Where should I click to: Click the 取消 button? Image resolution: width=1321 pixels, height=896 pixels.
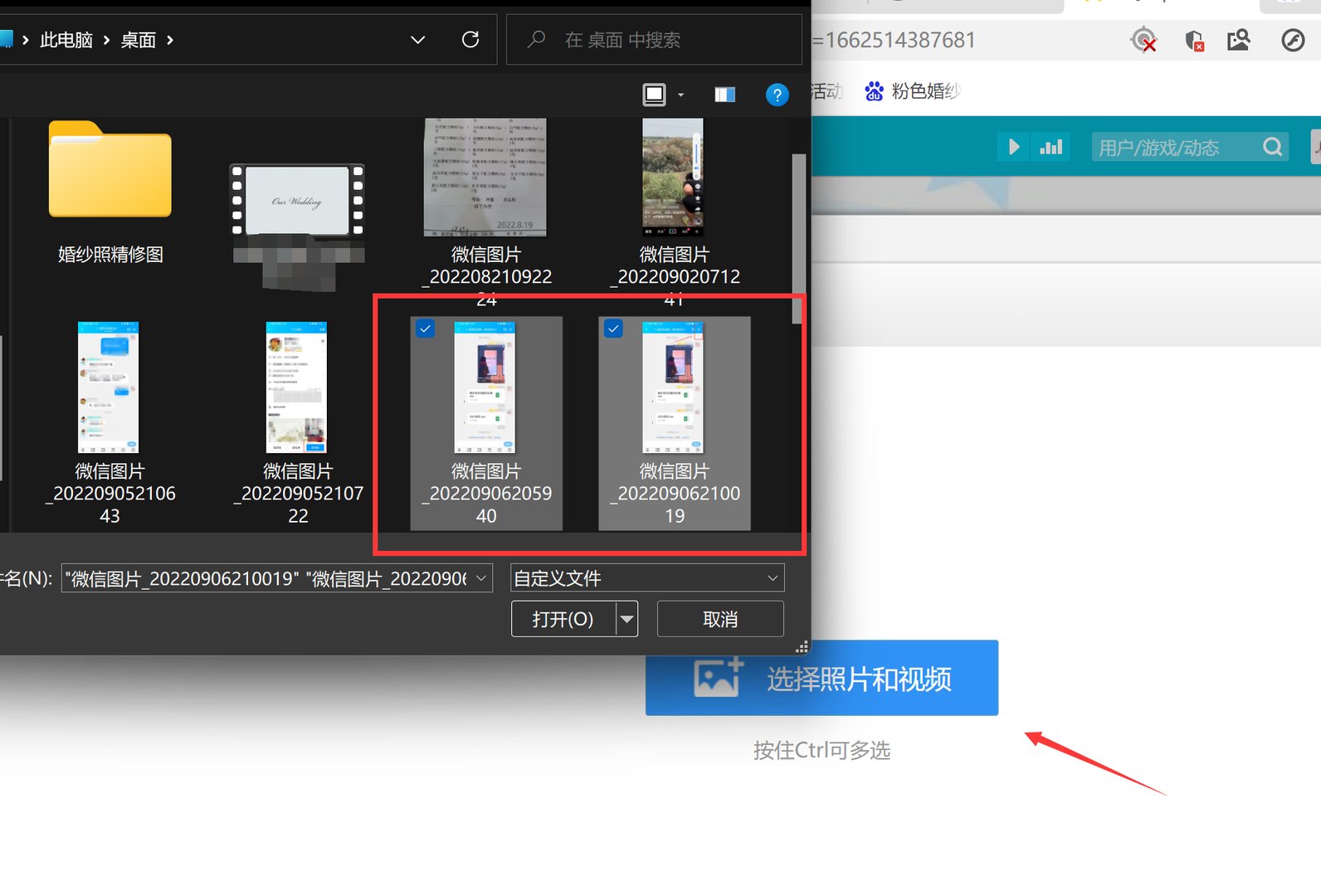coord(719,619)
